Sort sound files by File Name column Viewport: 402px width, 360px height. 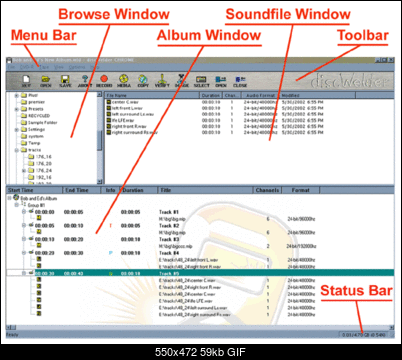point(152,95)
